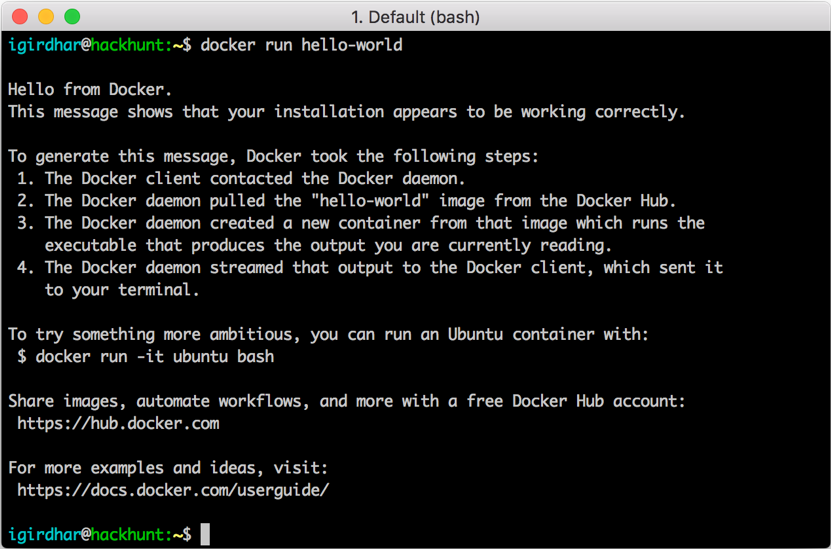Click the "docker run hello-world" command text
The width and height of the screenshot is (831, 549).
(302, 45)
